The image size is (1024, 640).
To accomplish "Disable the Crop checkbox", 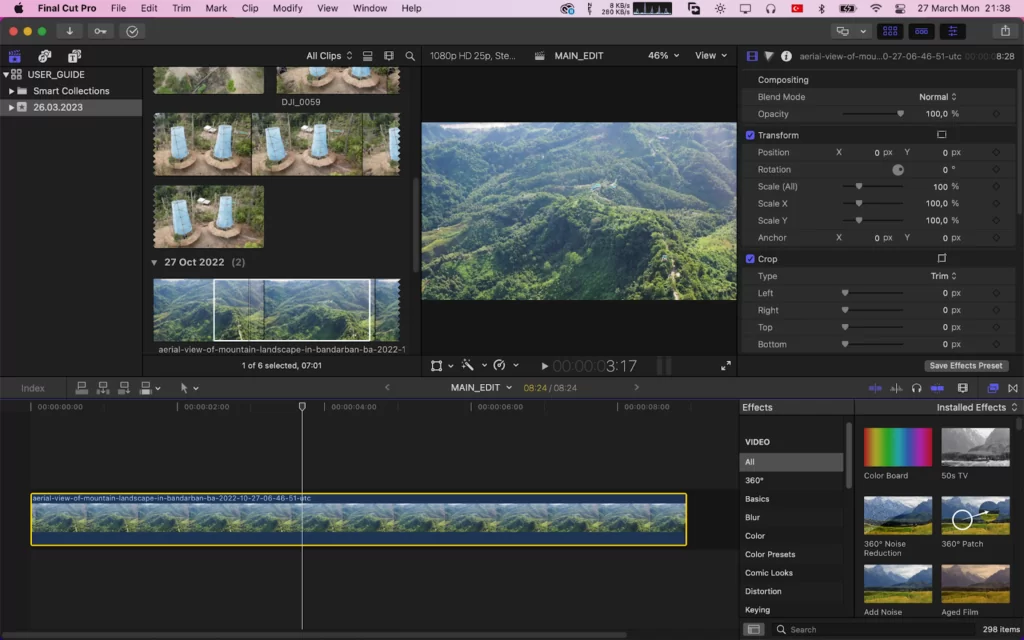I will [750, 259].
